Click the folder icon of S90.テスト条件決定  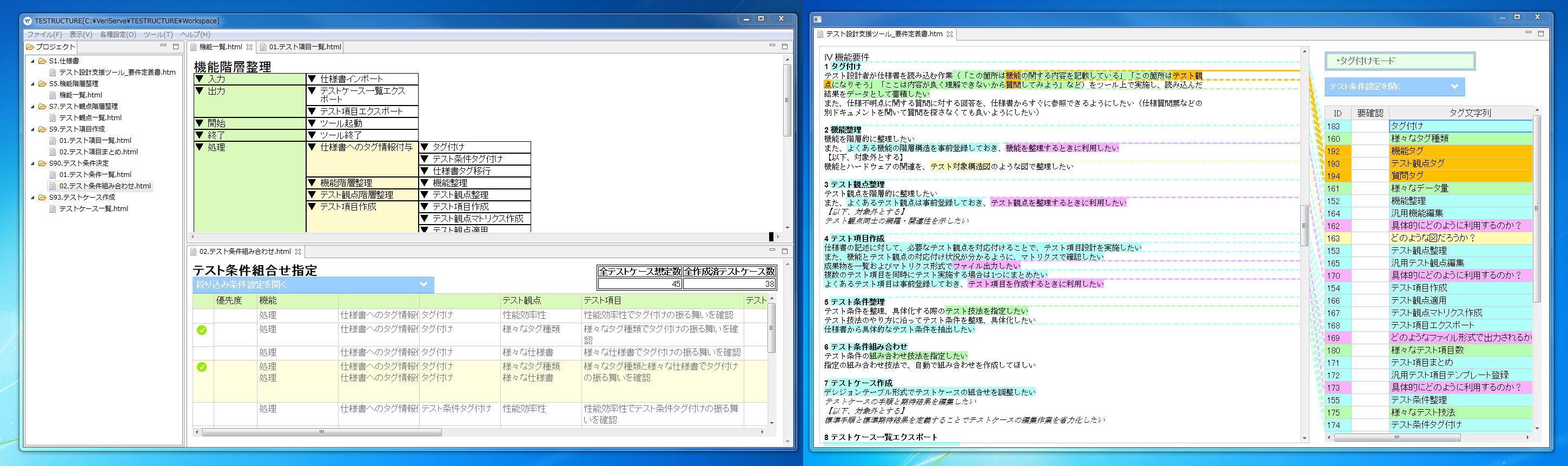(43, 163)
